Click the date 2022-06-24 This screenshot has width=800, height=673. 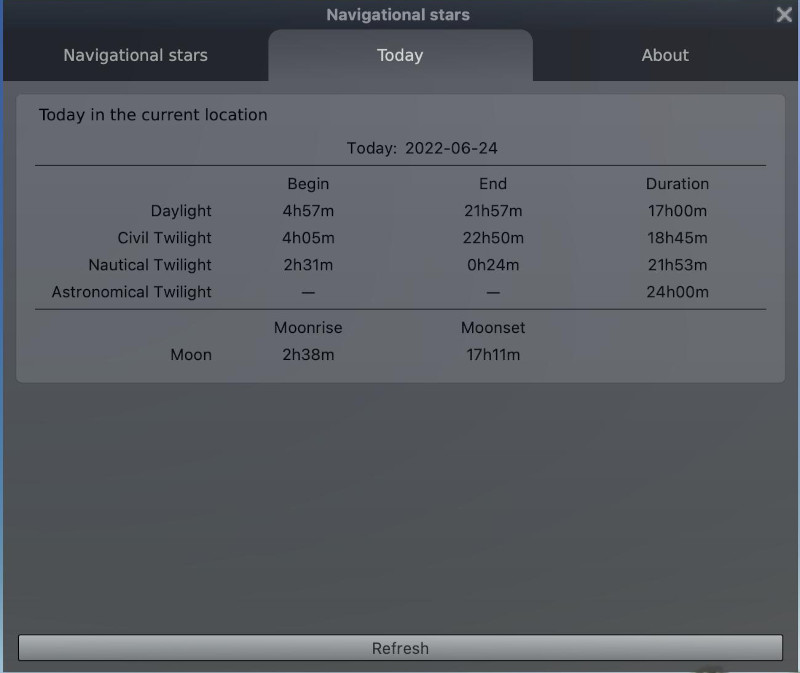[x=451, y=148]
